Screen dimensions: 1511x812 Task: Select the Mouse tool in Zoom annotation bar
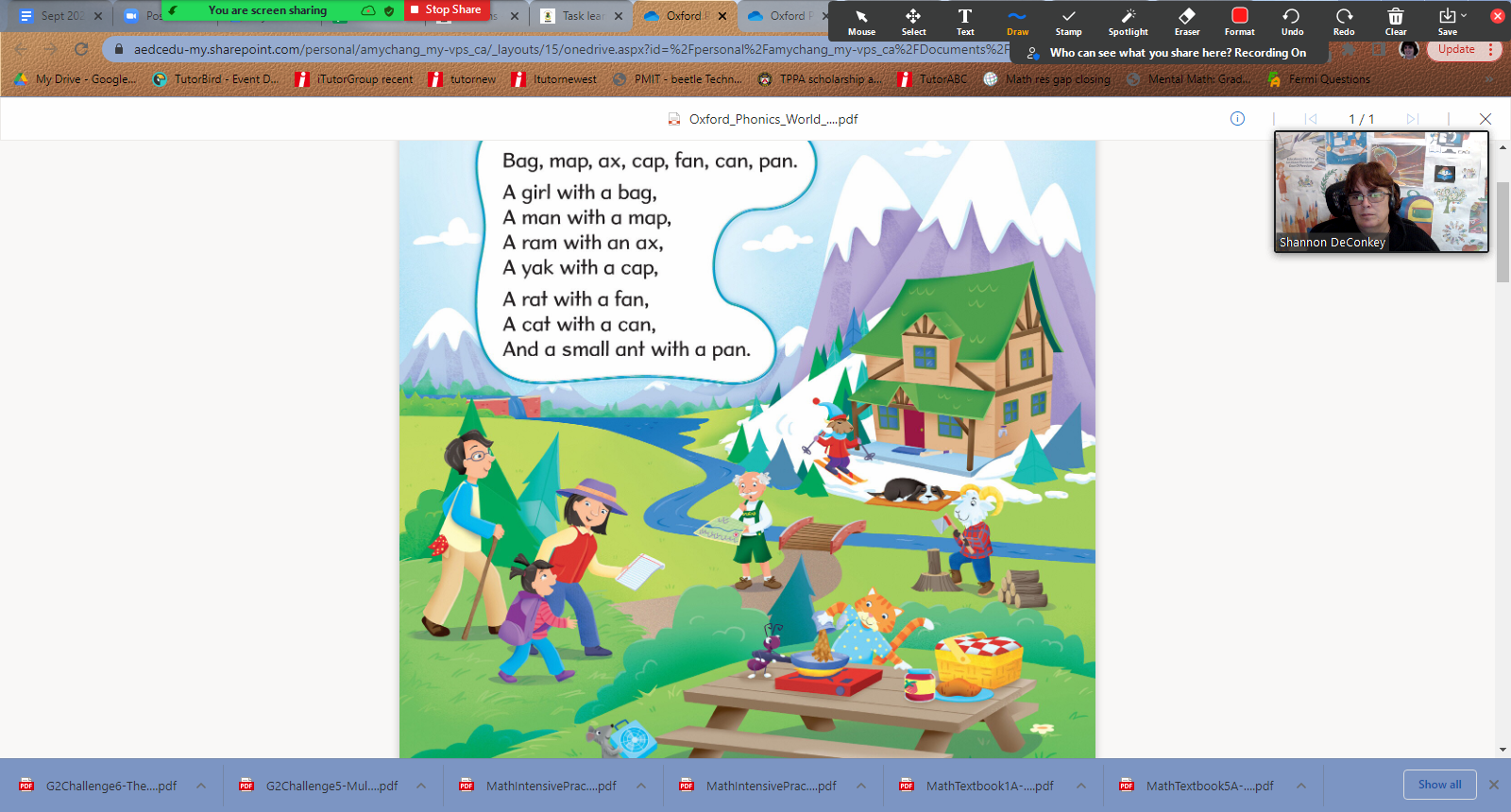[x=861, y=21]
